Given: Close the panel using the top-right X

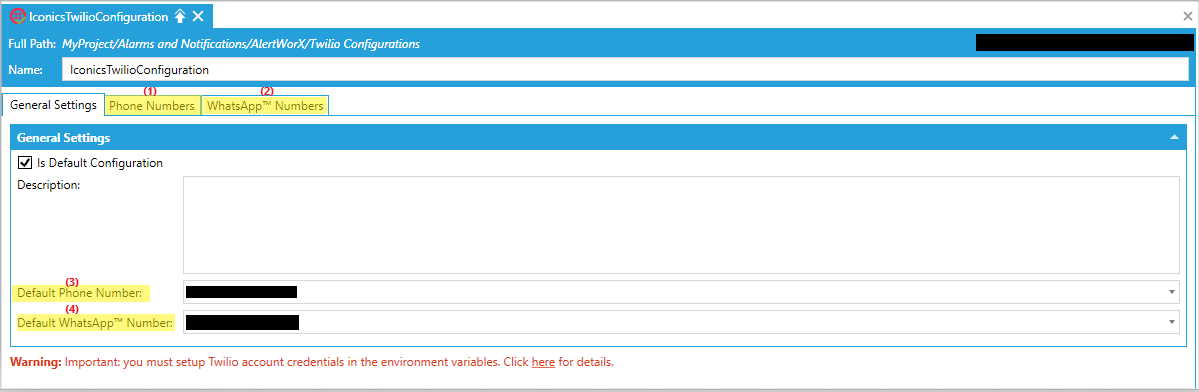Looking at the screenshot, I should [1188, 16].
